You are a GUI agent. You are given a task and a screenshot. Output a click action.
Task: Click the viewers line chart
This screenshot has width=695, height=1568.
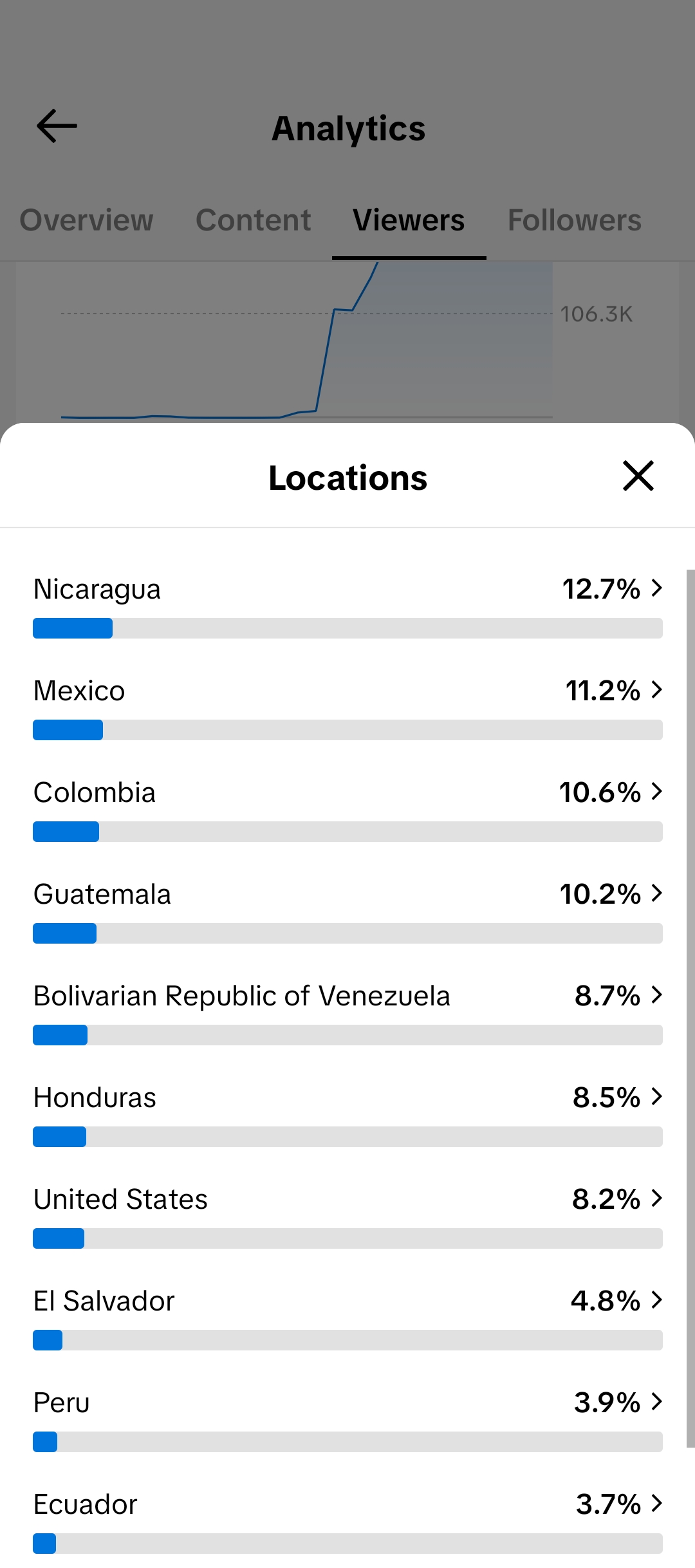click(x=306, y=341)
